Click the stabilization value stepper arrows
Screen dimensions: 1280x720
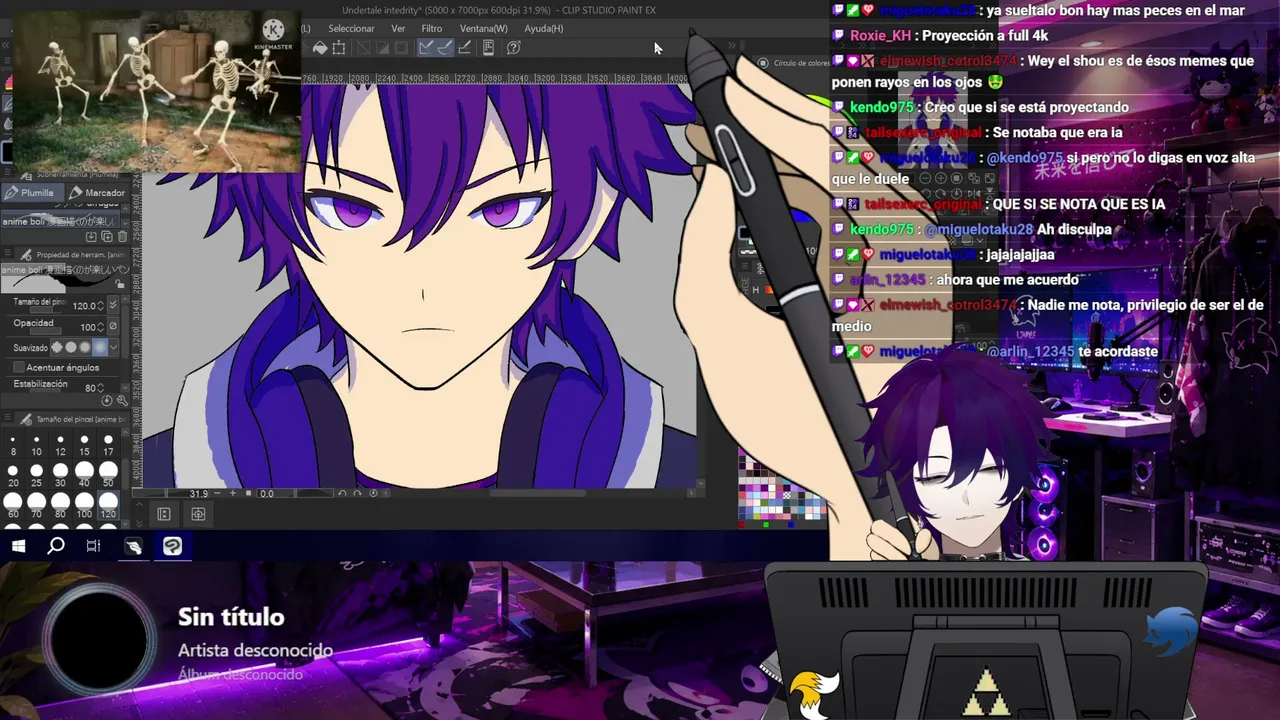(102, 387)
